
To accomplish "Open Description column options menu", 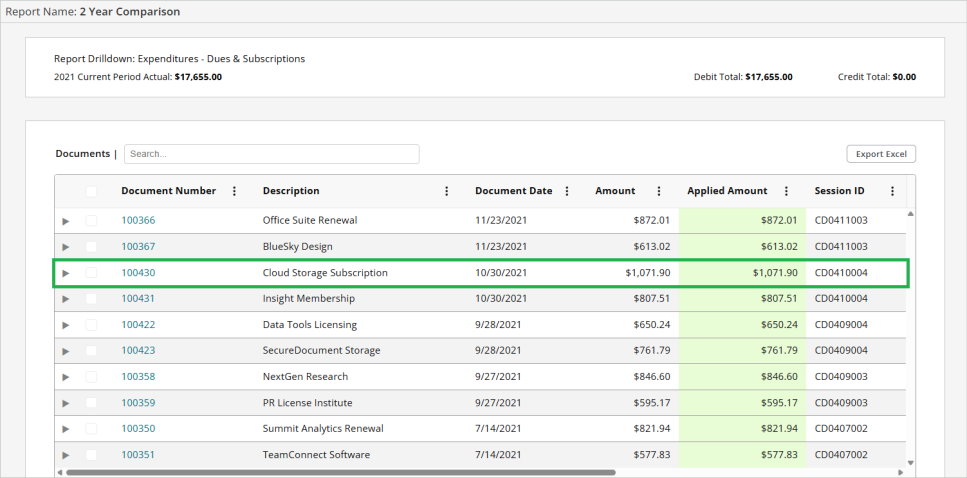I will point(446,191).
